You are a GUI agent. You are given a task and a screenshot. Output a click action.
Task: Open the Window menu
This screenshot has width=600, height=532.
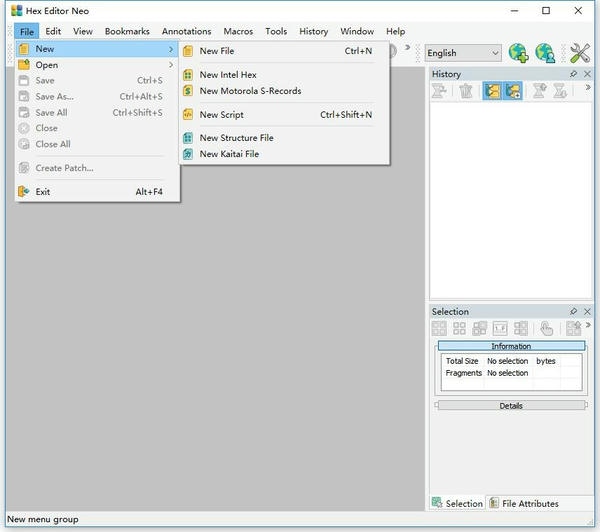pyautogui.click(x=357, y=31)
